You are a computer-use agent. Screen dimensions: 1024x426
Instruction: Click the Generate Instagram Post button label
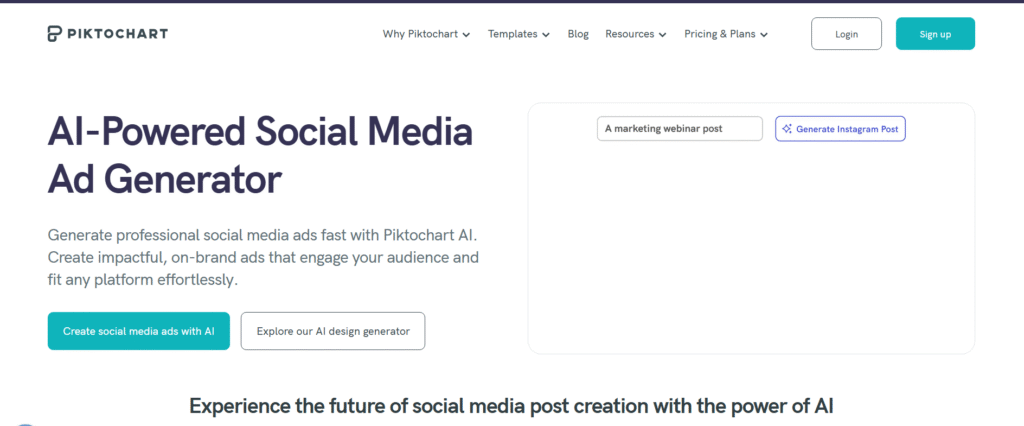click(x=846, y=129)
